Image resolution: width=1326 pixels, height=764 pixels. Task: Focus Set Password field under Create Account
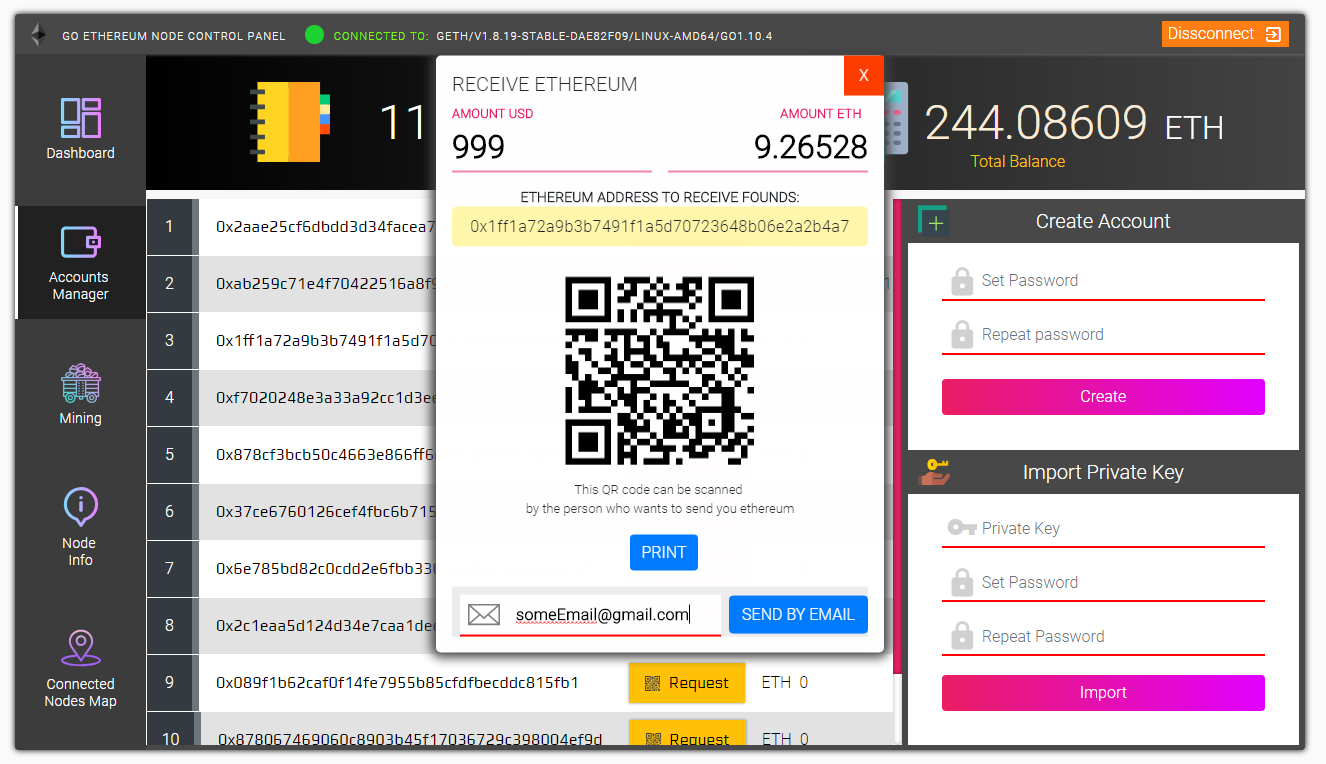1103,281
